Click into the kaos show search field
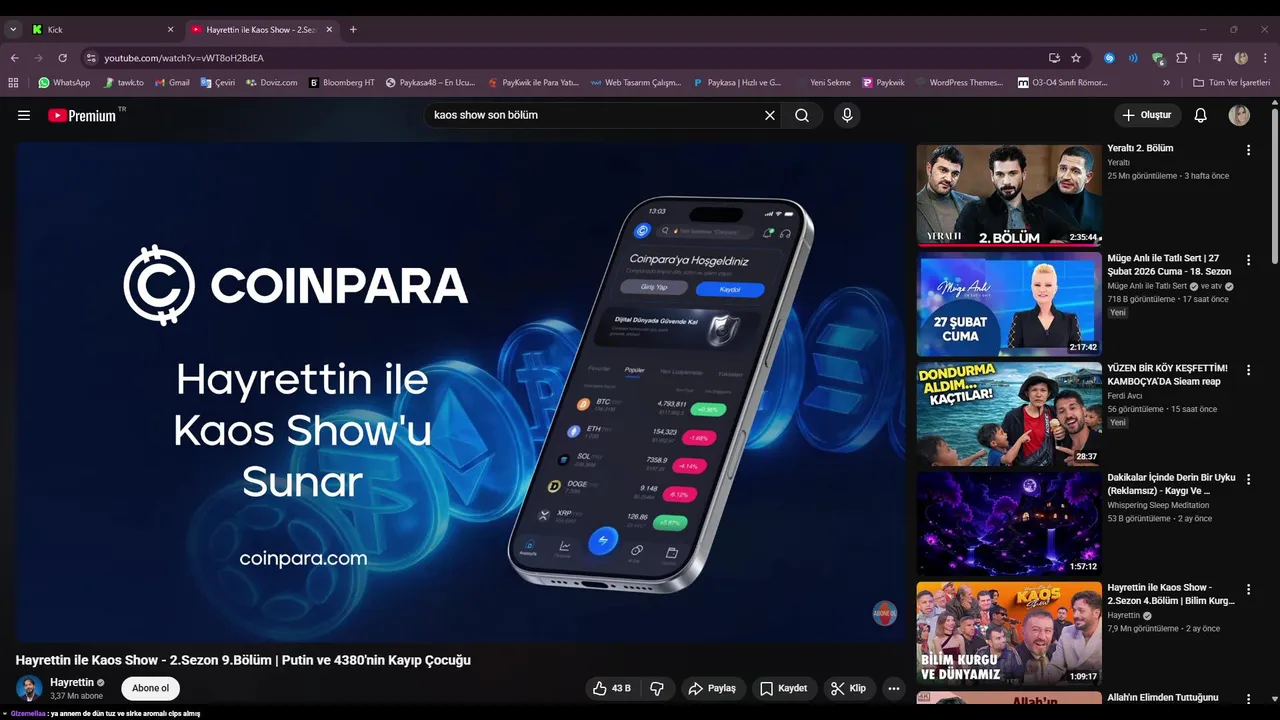The image size is (1280, 720). (x=595, y=115)
